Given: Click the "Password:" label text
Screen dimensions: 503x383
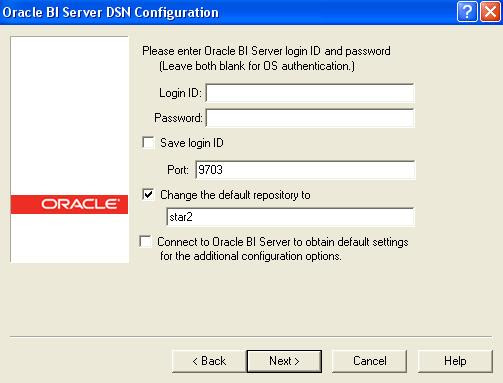Looking at the screenshot, I should [178, 118].
